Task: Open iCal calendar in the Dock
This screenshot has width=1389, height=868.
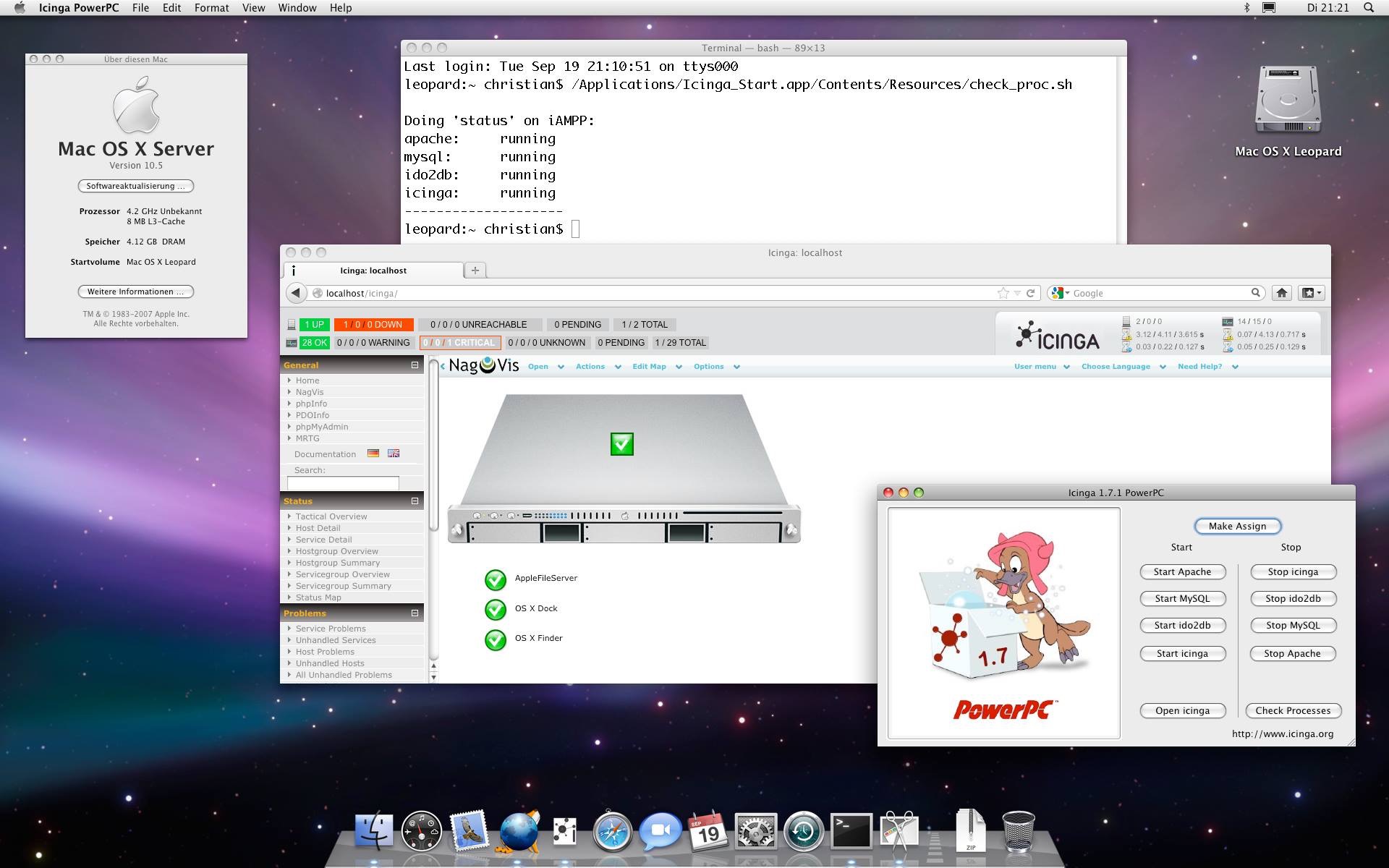Action: 708,830
